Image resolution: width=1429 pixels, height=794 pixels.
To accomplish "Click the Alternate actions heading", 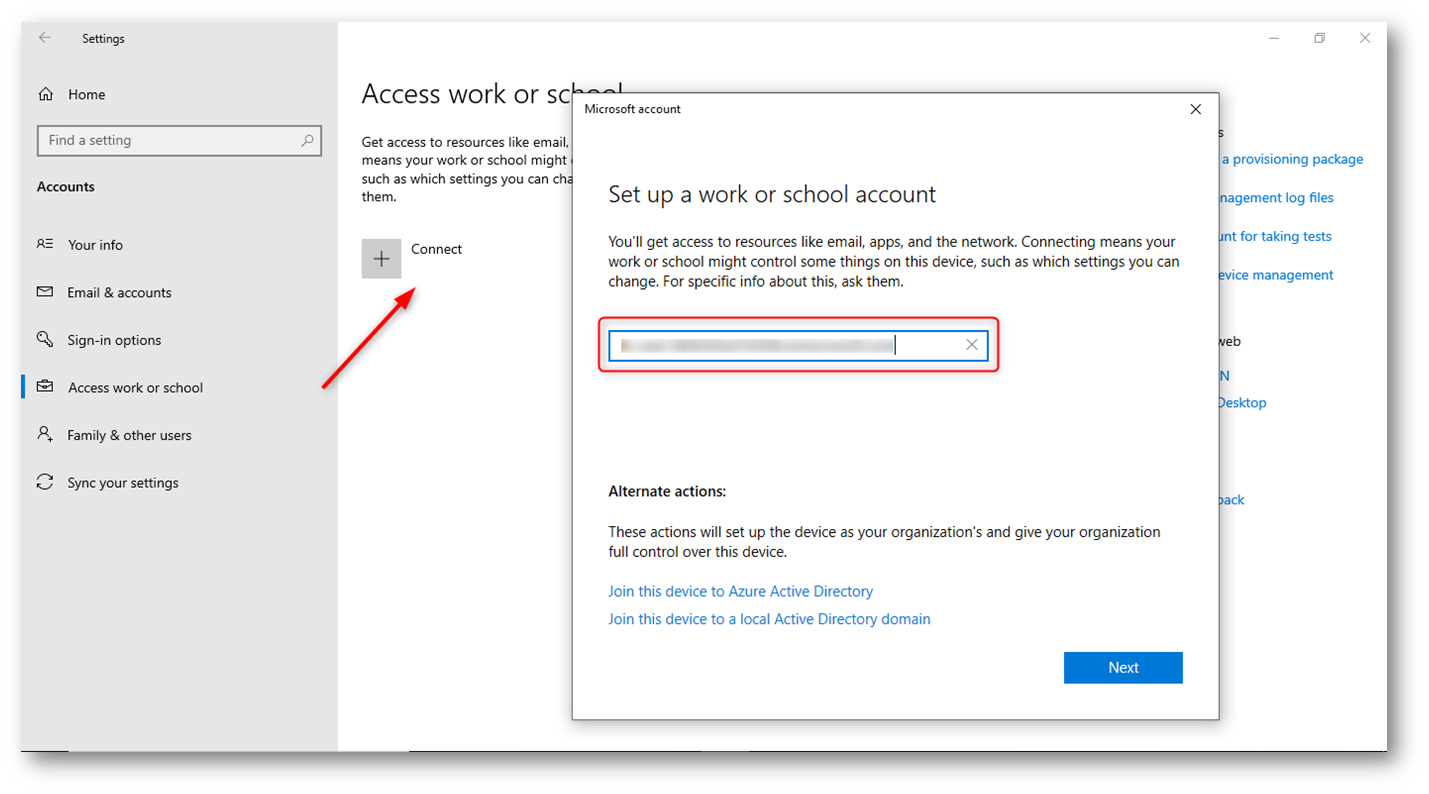I will 667,492.
